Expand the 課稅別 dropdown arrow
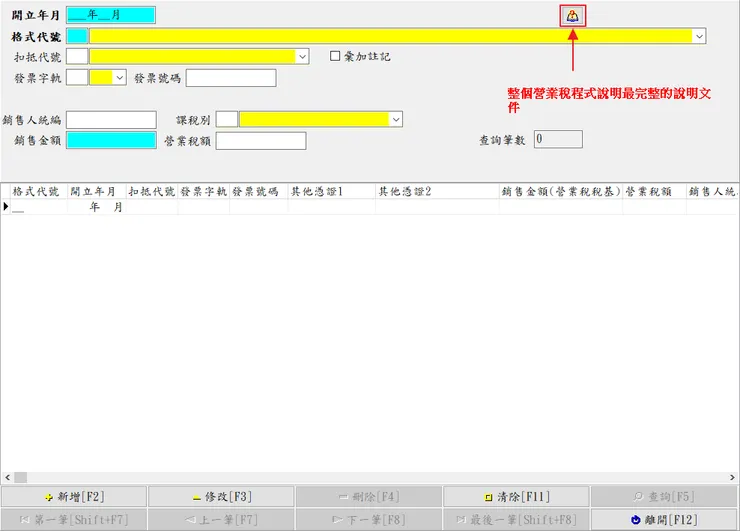 [x=396, y=119]
